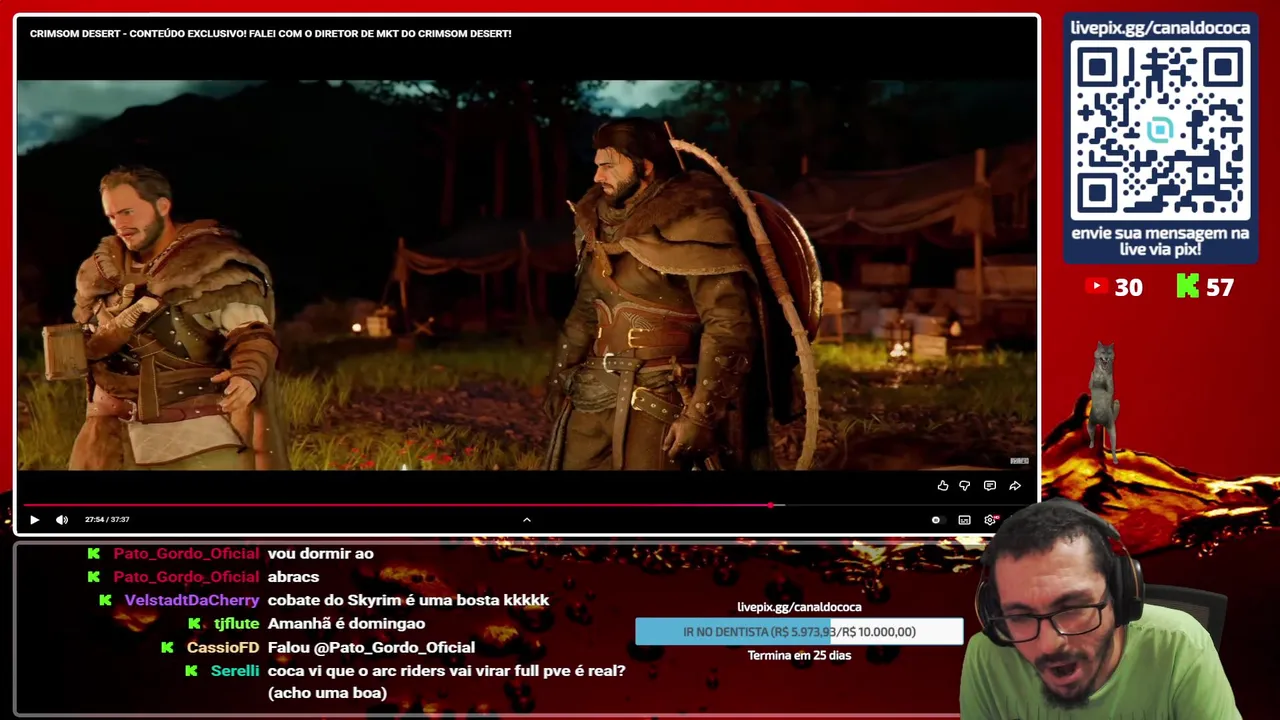The image size is (1280, 720).
Task: Click the livepix QR code
Action: 1160,131
